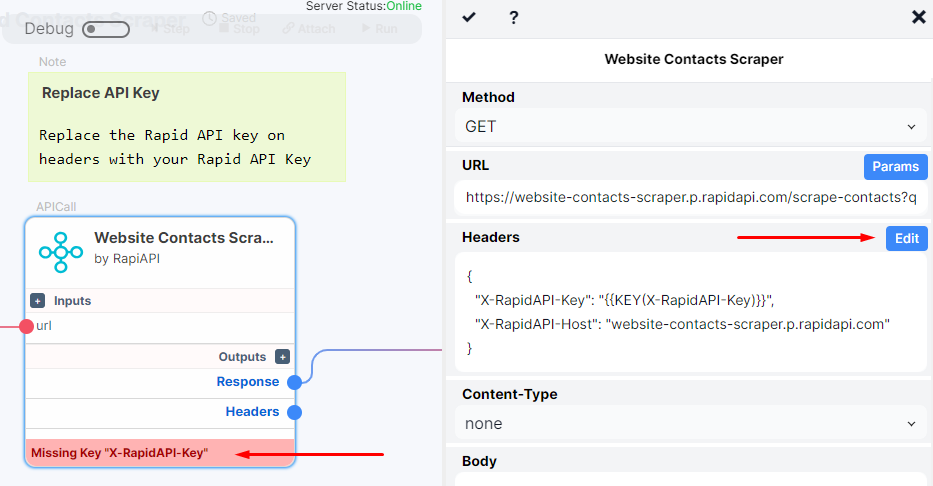
Task: Click the Headers JSON text area
Action: tap(691, 312)
